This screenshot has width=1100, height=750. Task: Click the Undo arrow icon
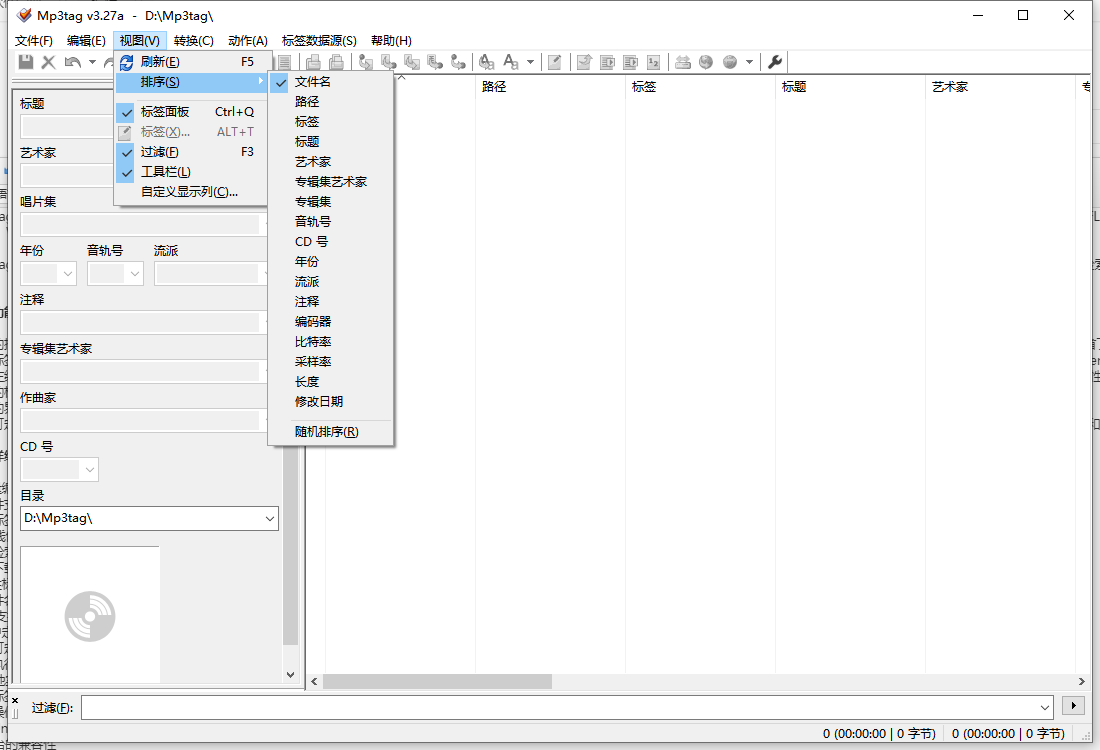(72, 62)
